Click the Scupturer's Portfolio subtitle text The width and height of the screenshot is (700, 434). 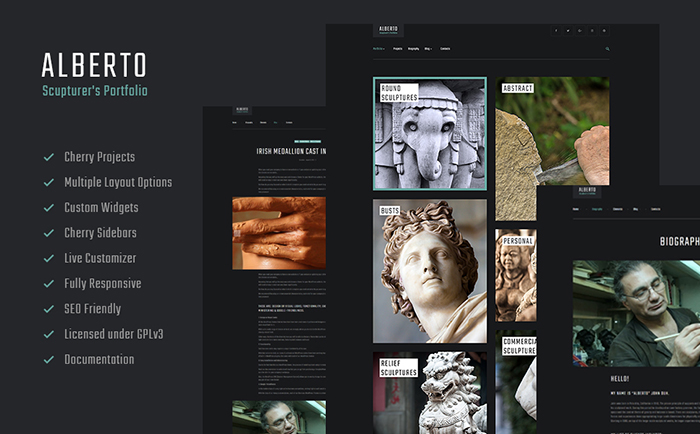coord(95,90)
